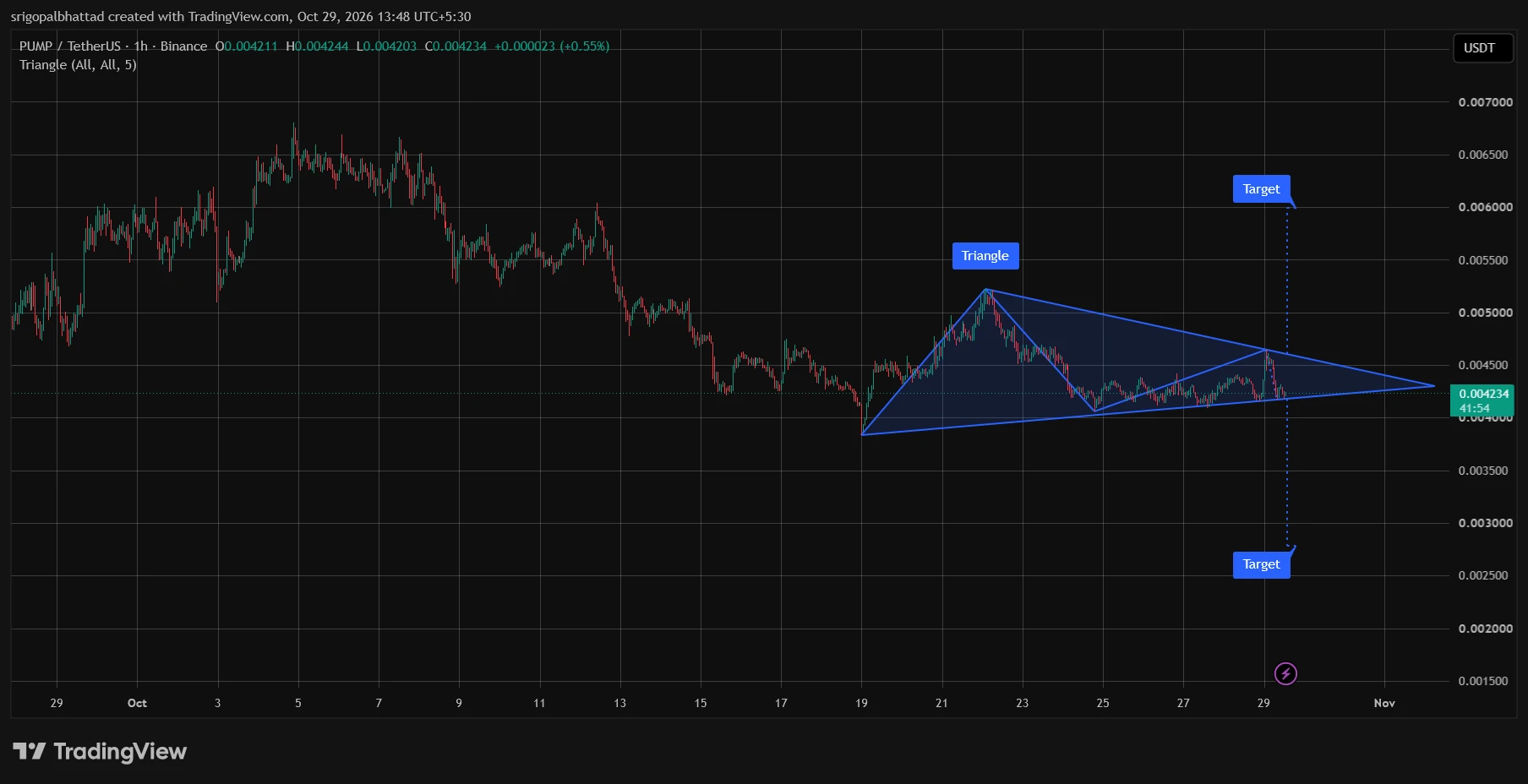Select the blue Triangle pattern label
Screen dimensions: 1528x784
tap(985, 256)
